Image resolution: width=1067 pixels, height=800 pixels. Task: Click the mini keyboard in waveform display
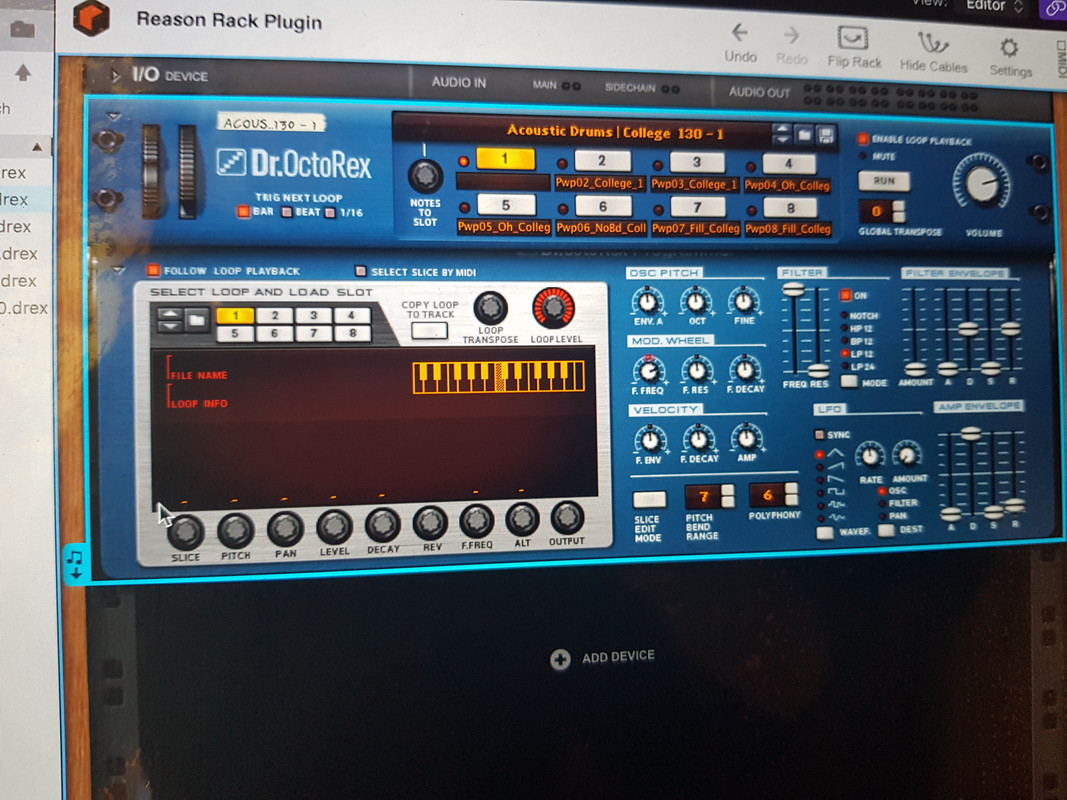click(x=498, y=376)
